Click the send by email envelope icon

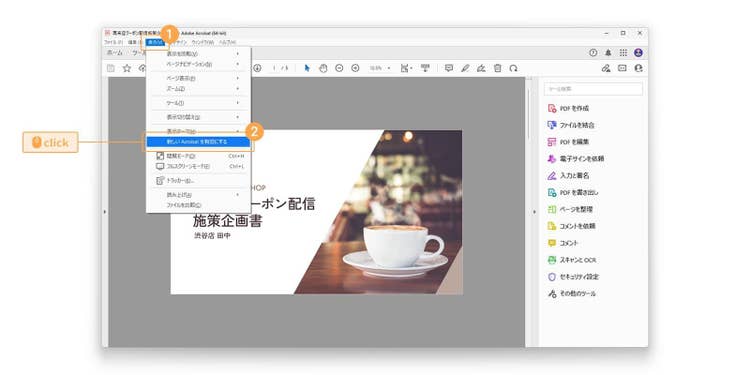[622, 68]
